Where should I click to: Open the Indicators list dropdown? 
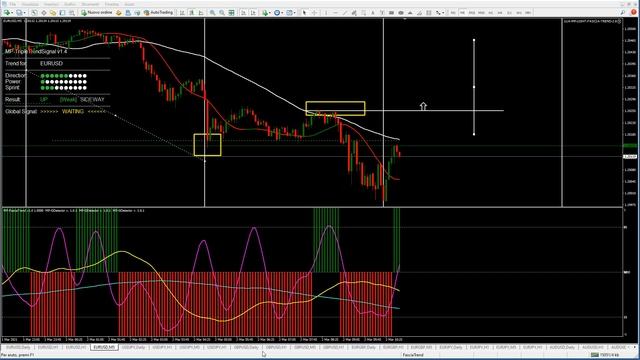(x=266, y=13)
